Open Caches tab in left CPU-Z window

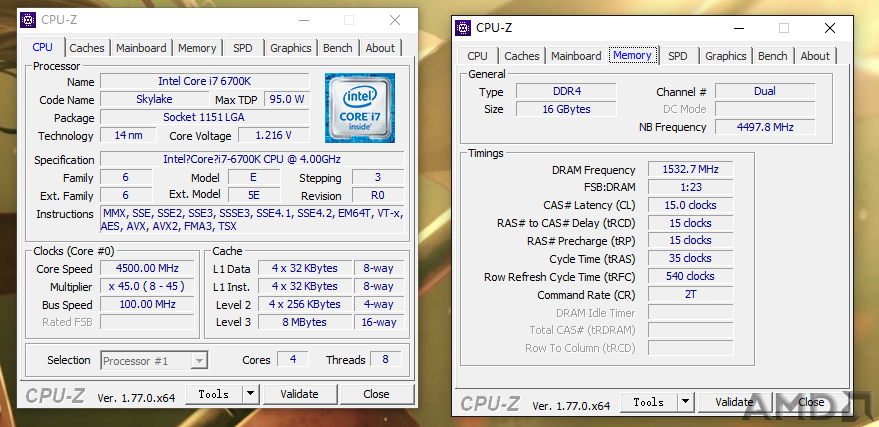pos(87,48)
